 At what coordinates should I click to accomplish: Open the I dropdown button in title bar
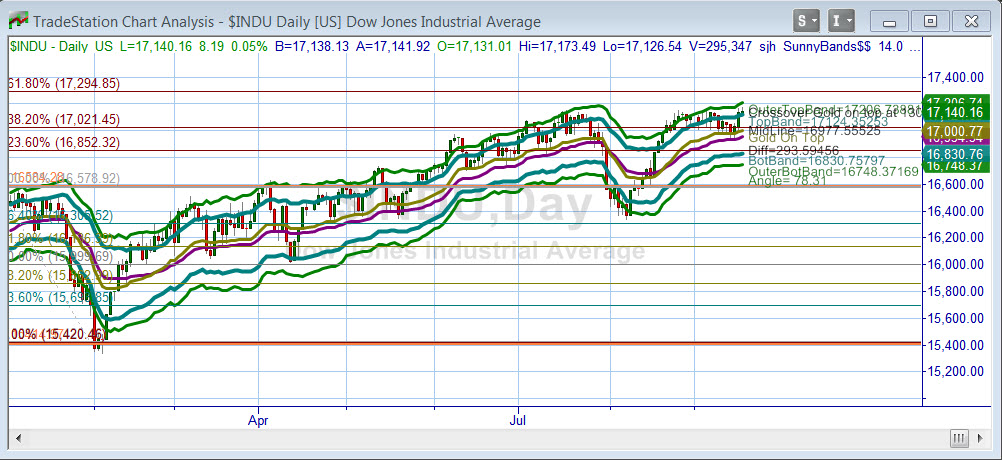(842, 21)
